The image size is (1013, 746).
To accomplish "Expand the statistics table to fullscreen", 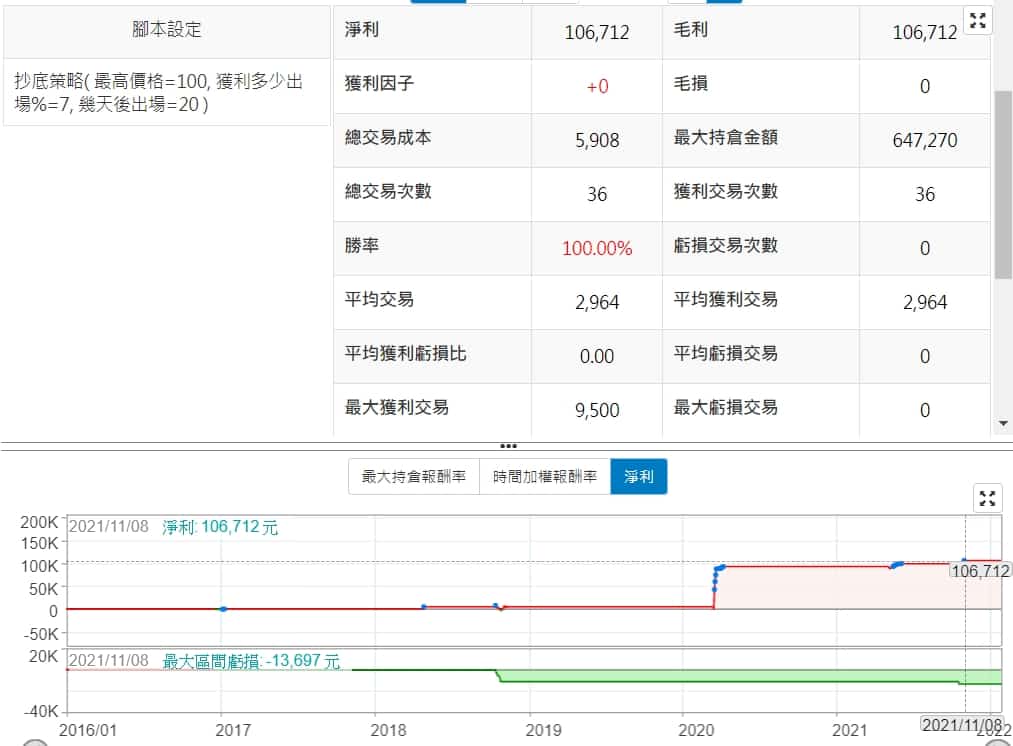I will pyautogui.click(x=978, y=21).
